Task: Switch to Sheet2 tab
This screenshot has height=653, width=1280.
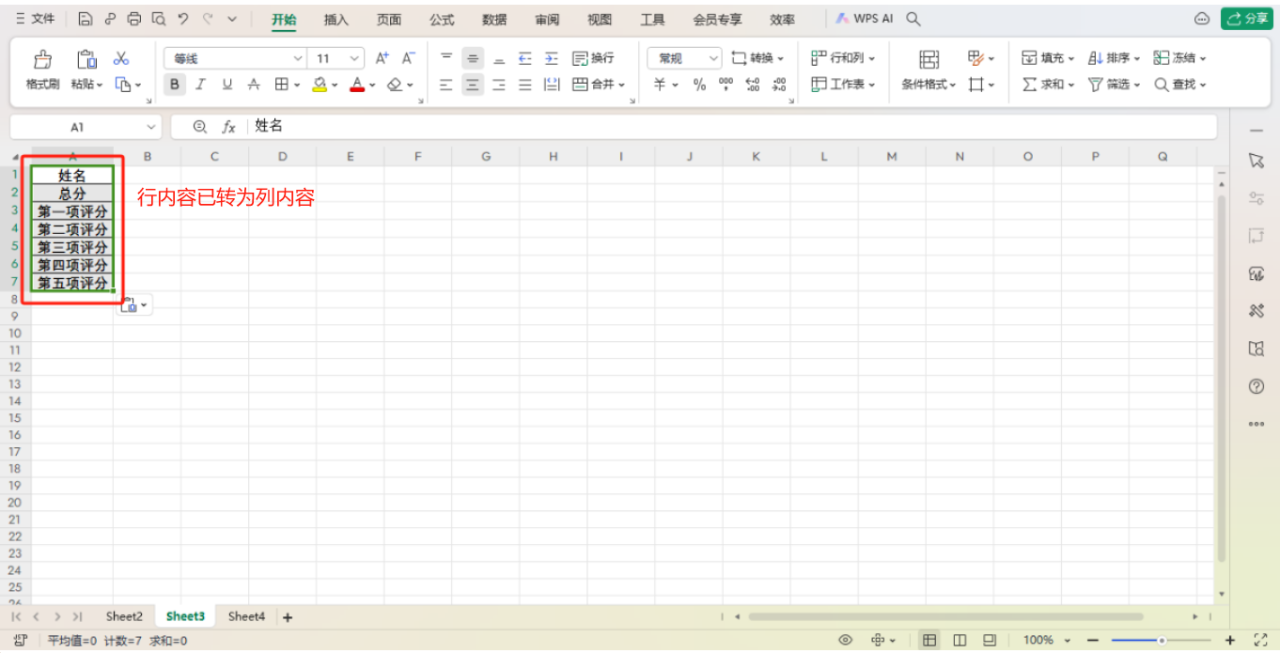Action: tap(124, 617)
